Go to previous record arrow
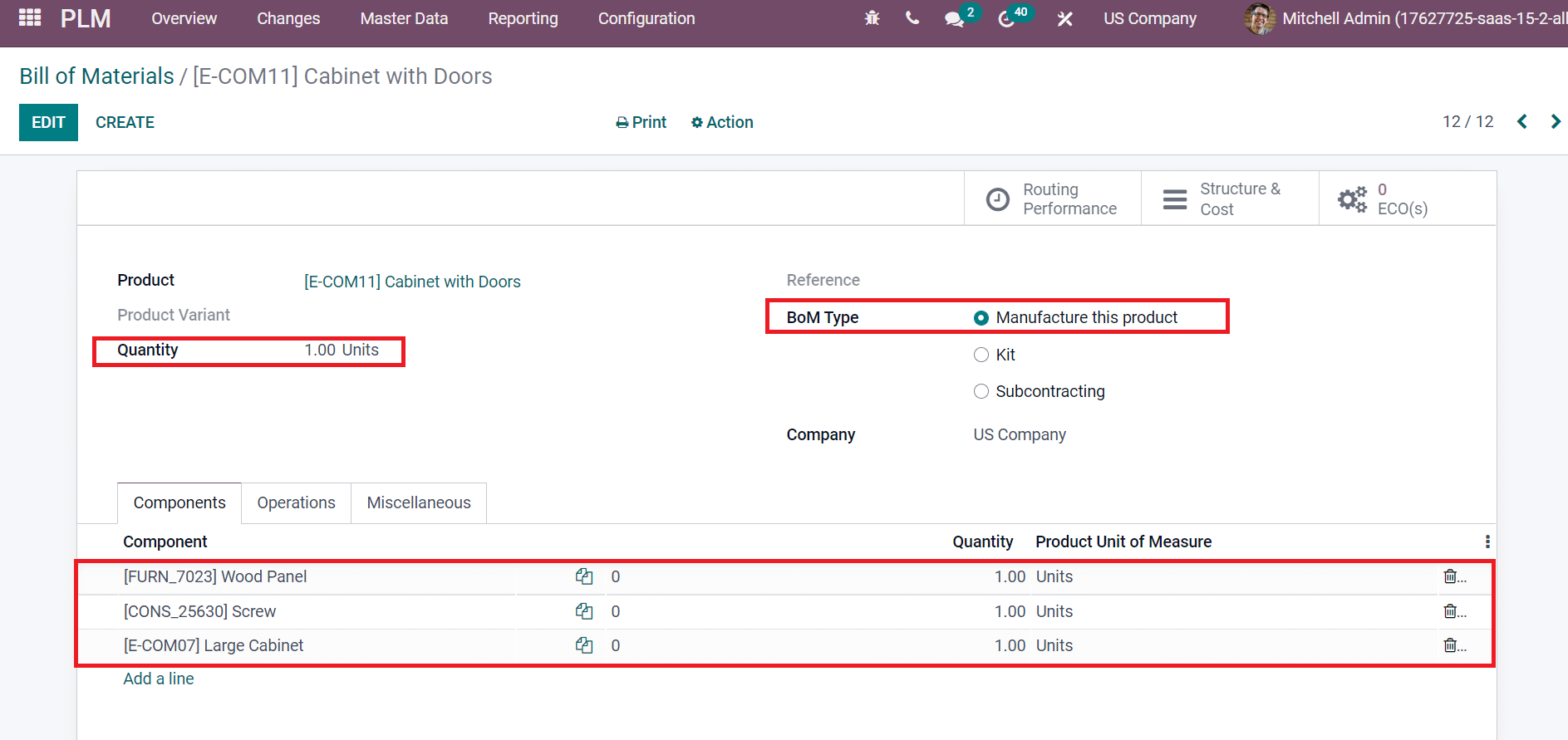This screenshot has height=740, width=1568. pos(1522,122)
